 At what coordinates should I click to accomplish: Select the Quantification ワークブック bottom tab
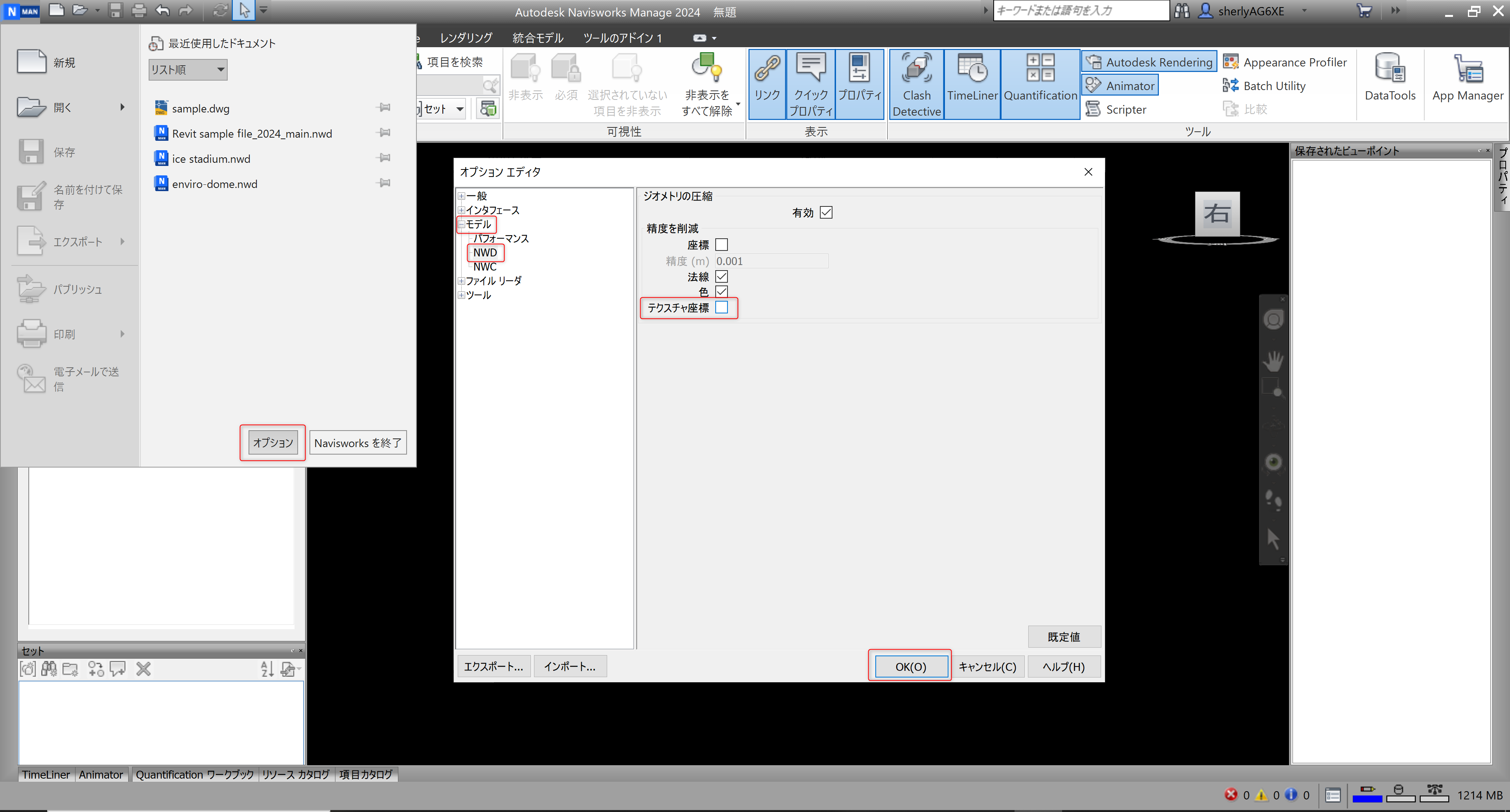tap(195, 775)
